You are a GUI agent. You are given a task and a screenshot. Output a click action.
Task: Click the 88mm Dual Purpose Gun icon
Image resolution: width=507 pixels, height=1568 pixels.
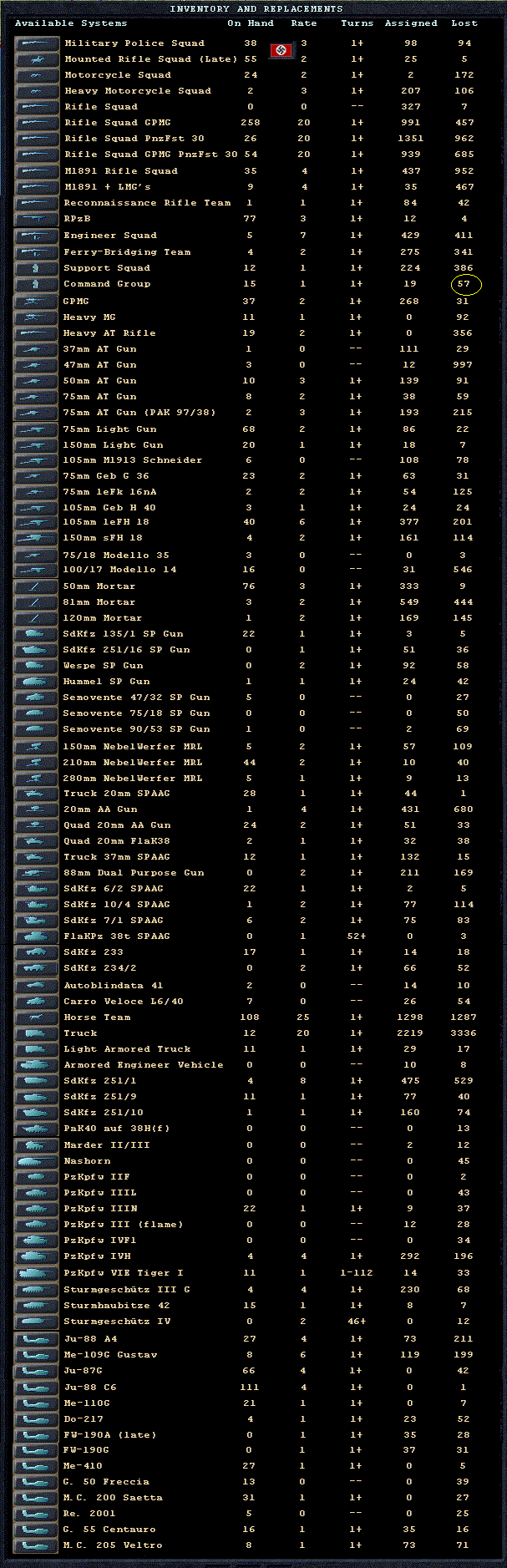point(37,872)
